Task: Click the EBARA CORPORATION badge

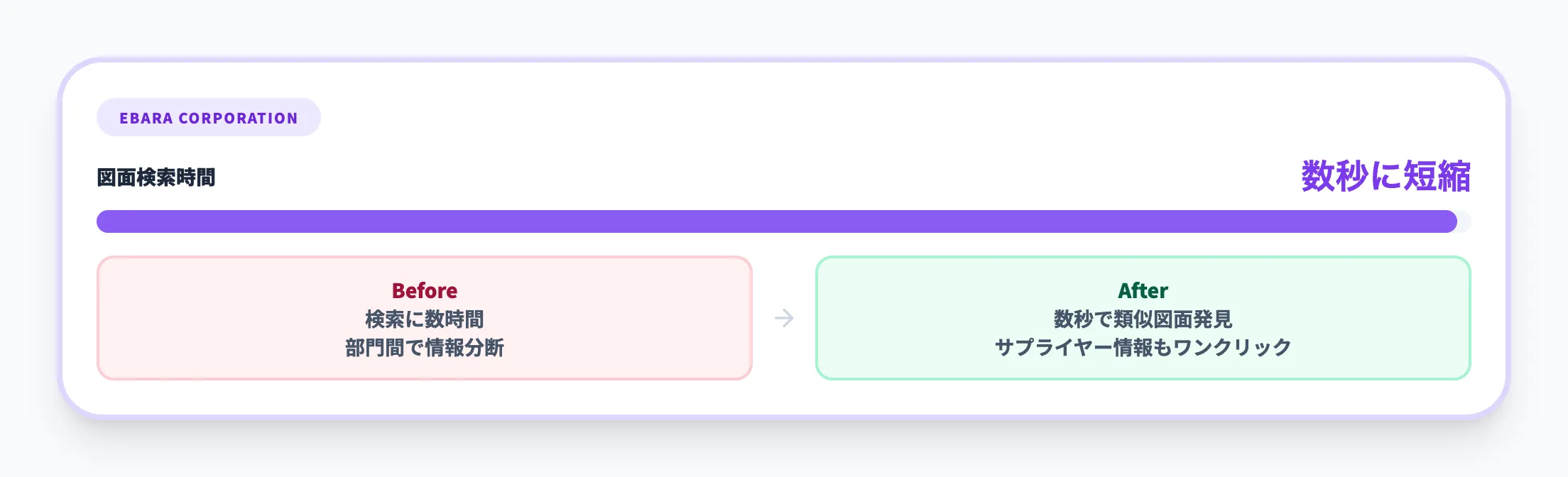Action: click(208, 118)
